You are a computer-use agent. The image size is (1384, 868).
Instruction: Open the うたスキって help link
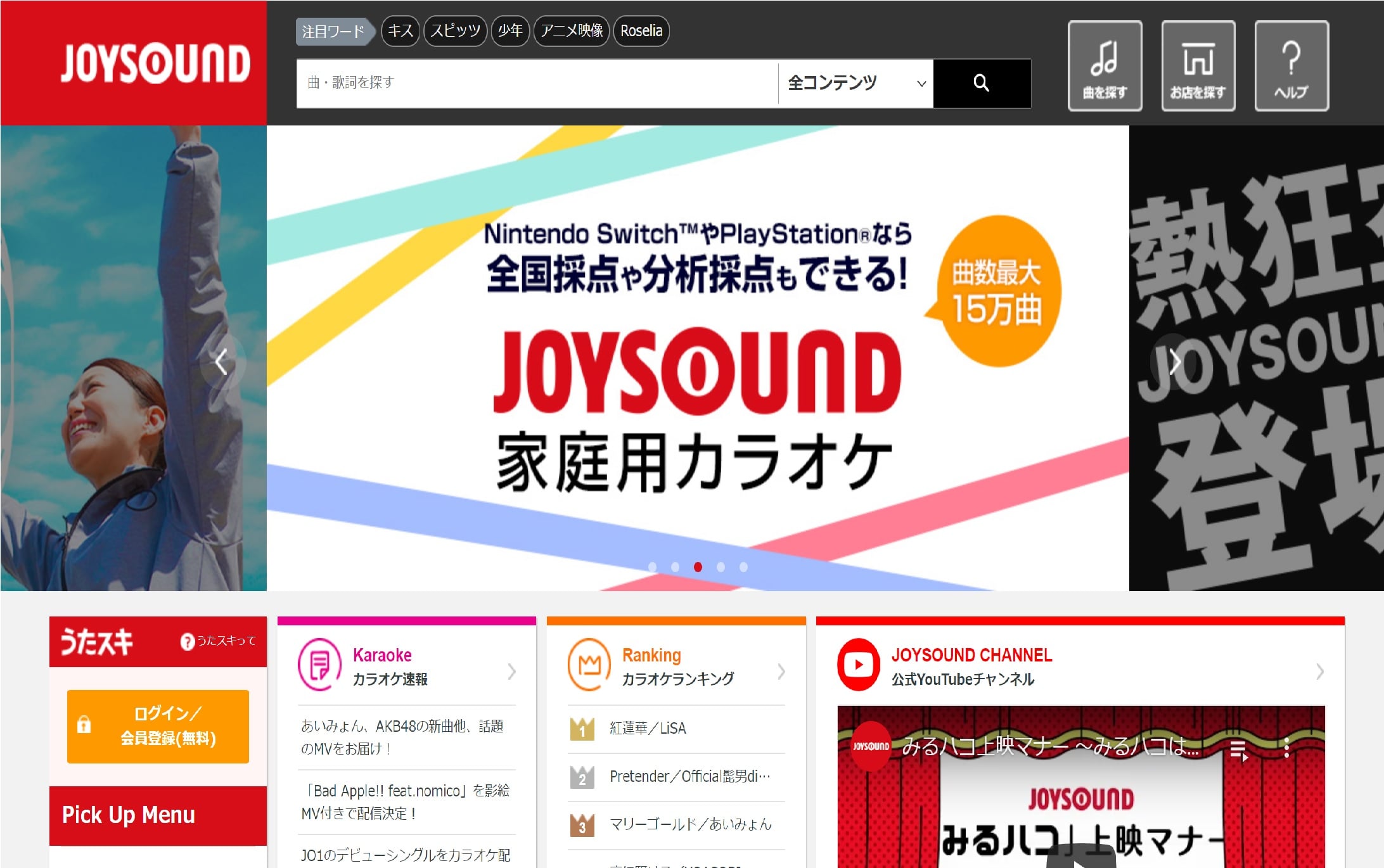click(219, 641)
